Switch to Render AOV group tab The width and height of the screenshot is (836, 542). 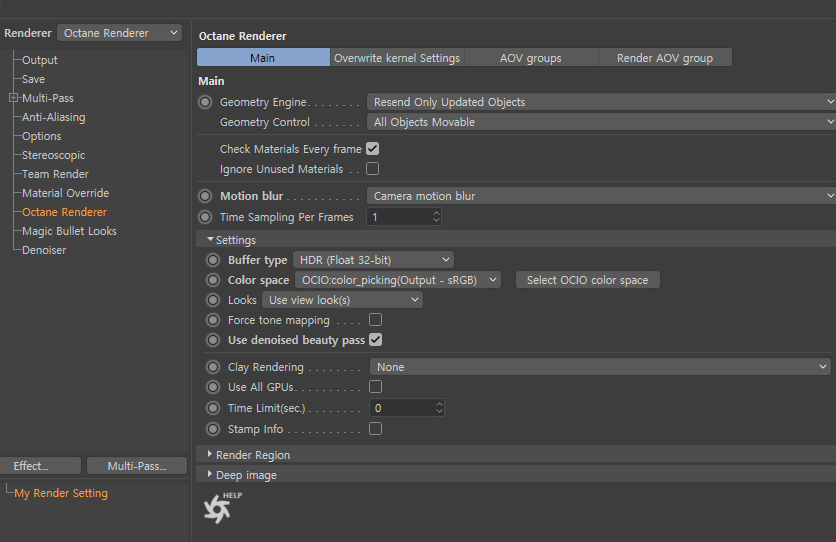pos(665,58)
